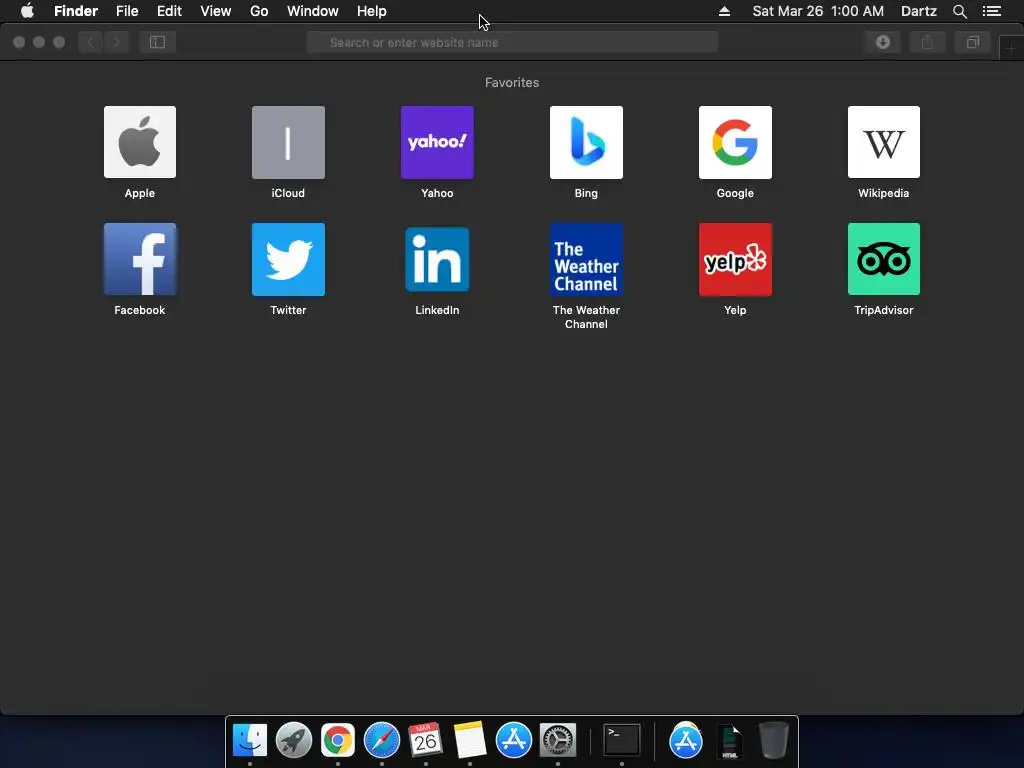The height and width of the screenshot is (768, 1024).
Task: Open the HTML document in the Dock
Action: (729, 741)
